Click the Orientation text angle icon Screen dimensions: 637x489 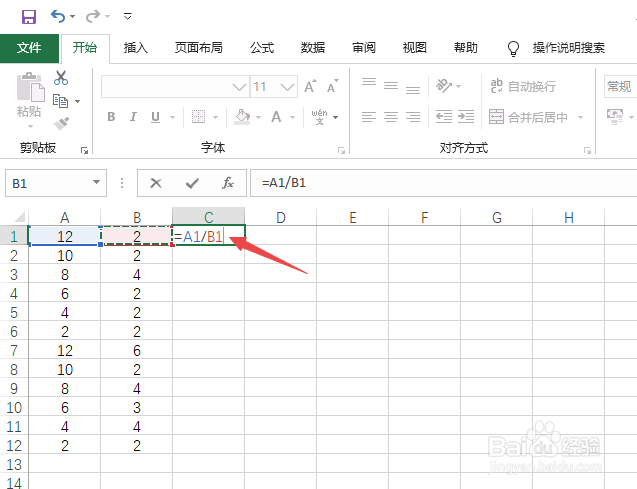click(444, 86)
